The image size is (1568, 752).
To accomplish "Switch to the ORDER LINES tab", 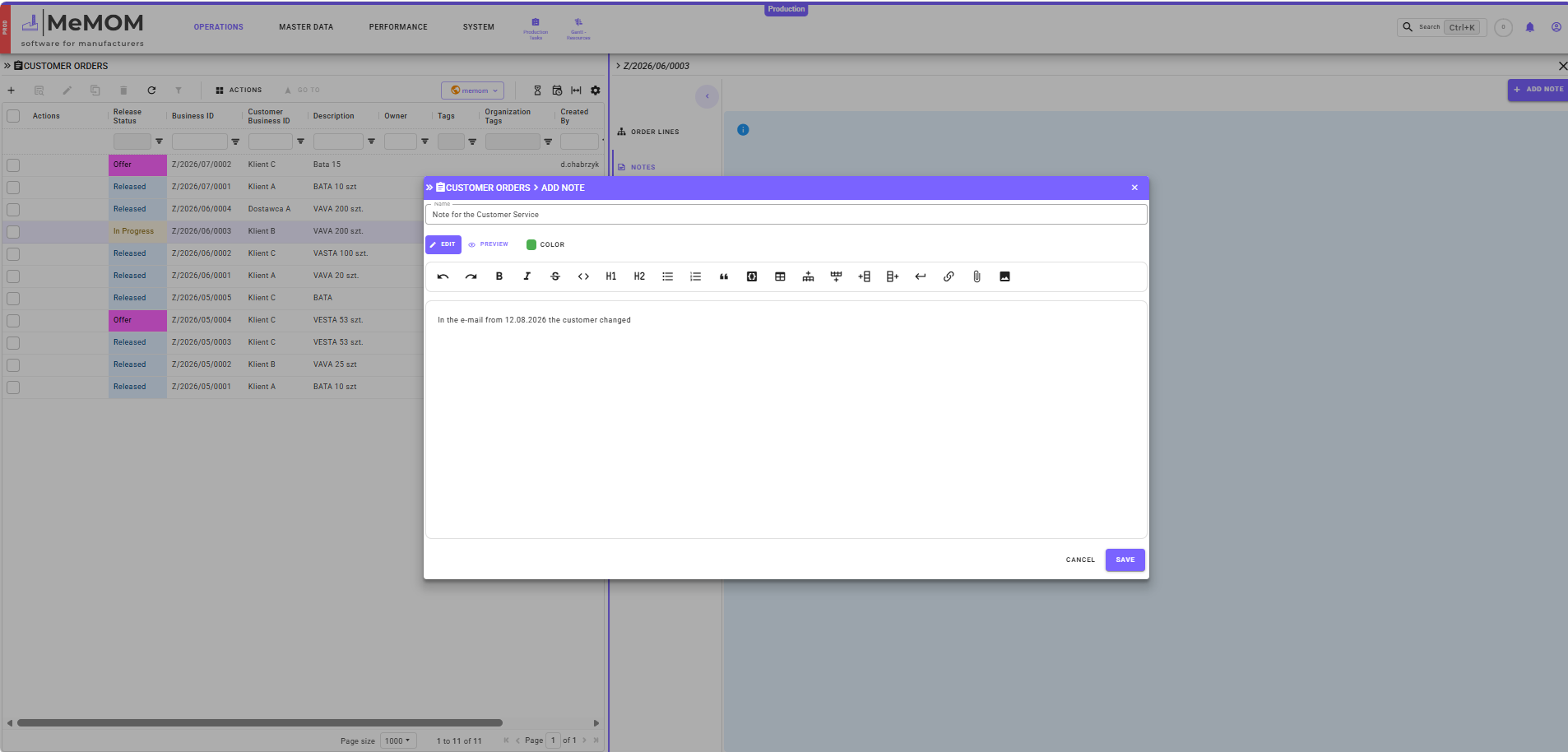I will (x=648, y=132).
